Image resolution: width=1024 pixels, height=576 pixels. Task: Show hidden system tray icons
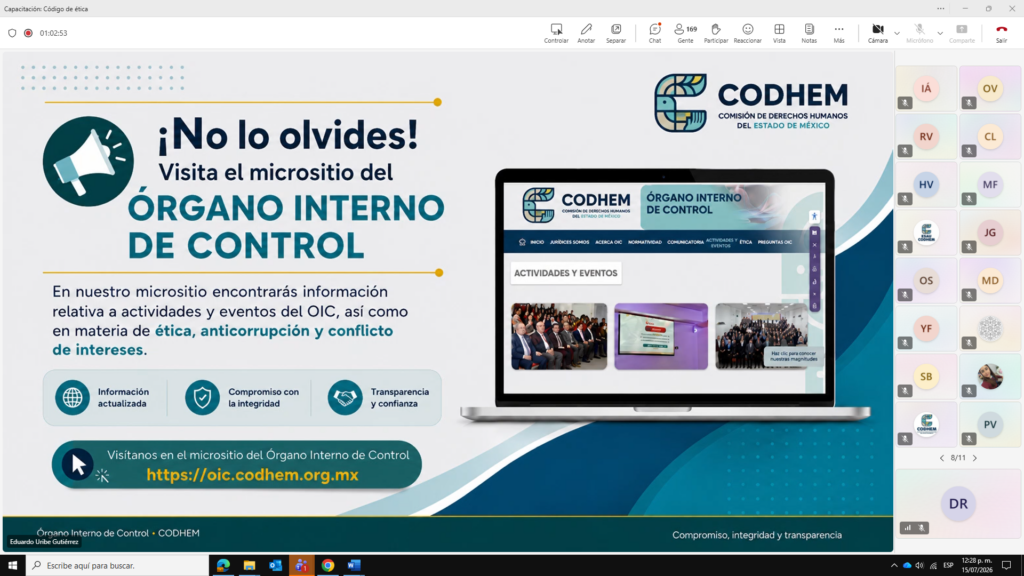893,566
